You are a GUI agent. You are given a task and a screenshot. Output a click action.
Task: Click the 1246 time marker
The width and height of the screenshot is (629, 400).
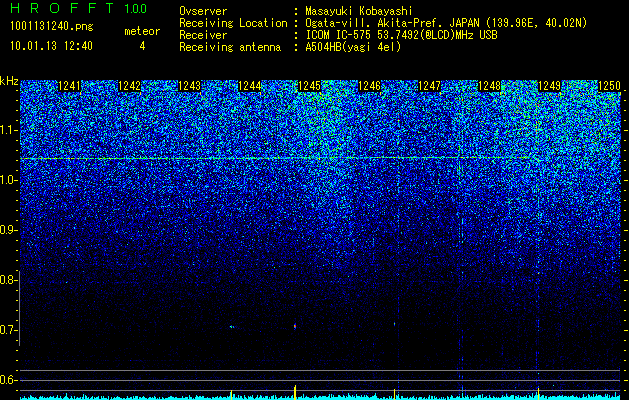click(369, 86)
